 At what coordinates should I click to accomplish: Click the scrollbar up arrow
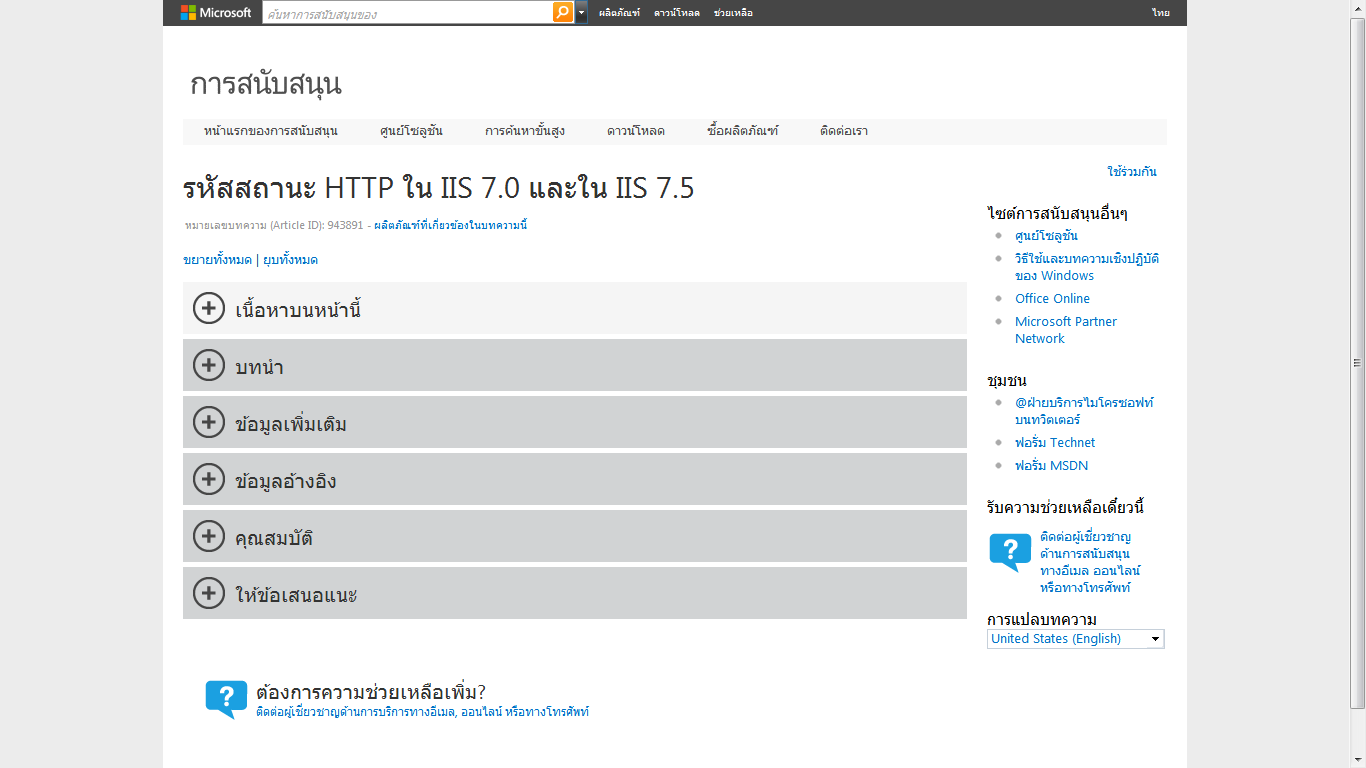[1357, 8]
